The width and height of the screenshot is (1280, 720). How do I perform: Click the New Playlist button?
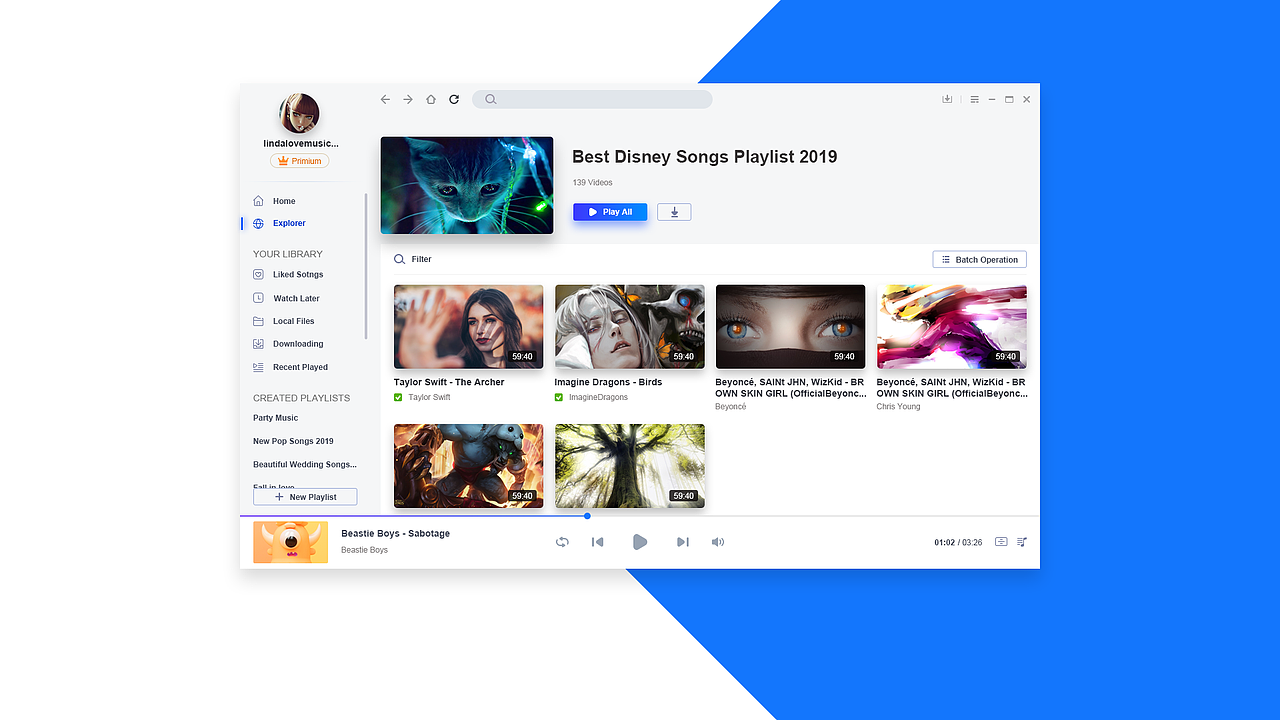[305, 497]
